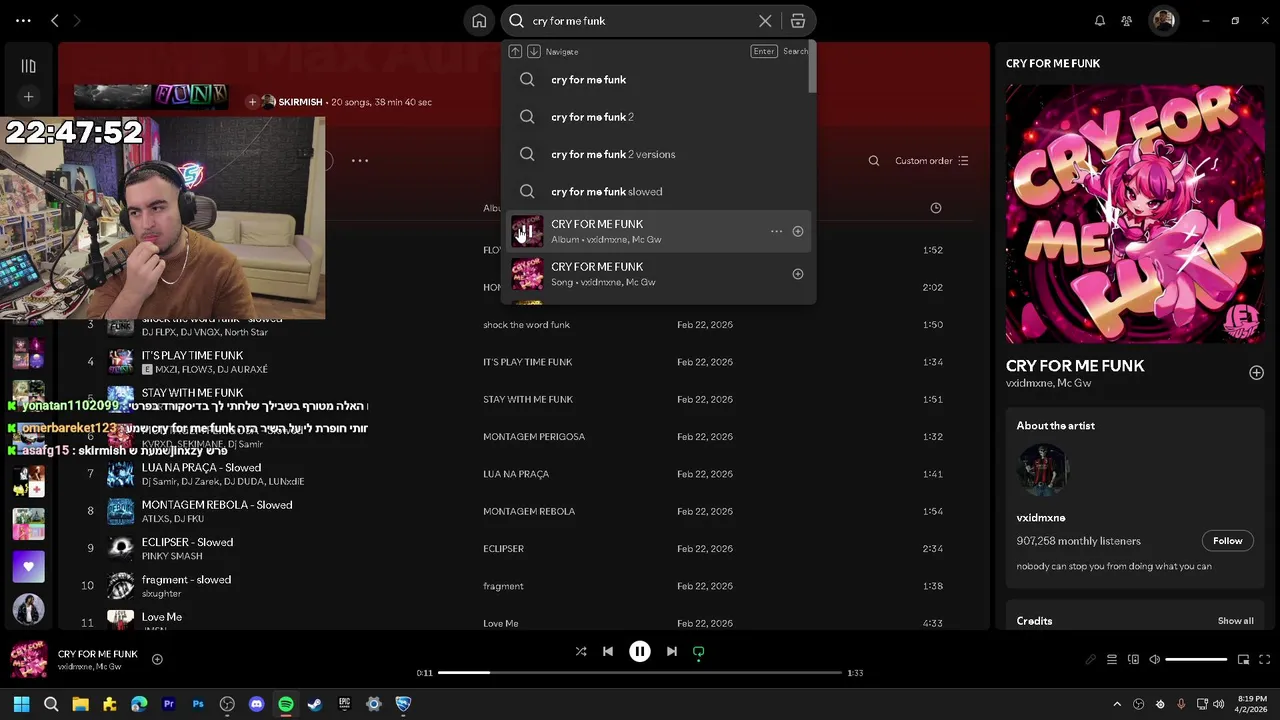Open the three-dot app menu
1280x720 pixels.
(x=23, y=20)
